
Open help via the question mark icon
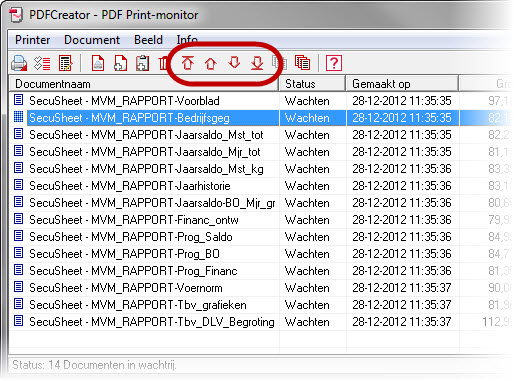point(334,63)
